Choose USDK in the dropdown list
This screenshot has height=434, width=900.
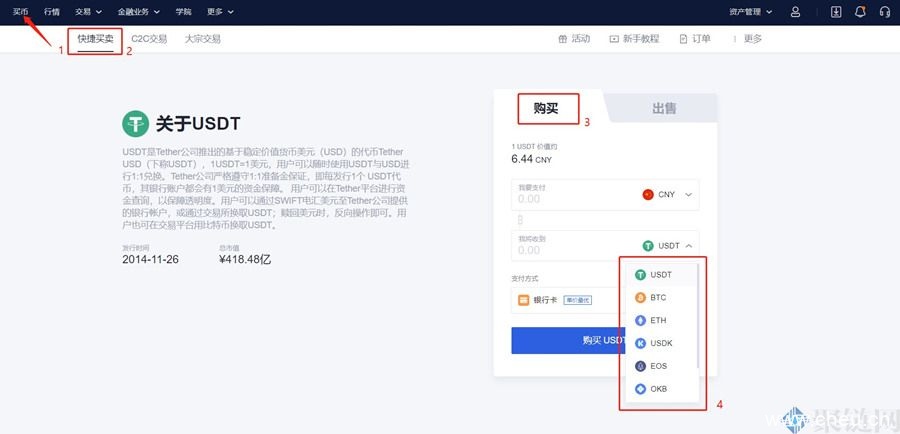660,344
